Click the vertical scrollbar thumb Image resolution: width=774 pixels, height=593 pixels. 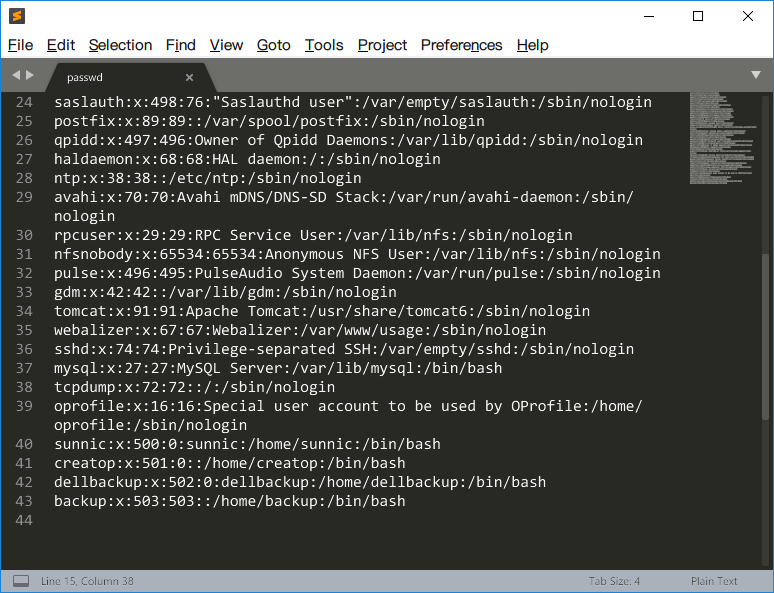tap(766, 337)
